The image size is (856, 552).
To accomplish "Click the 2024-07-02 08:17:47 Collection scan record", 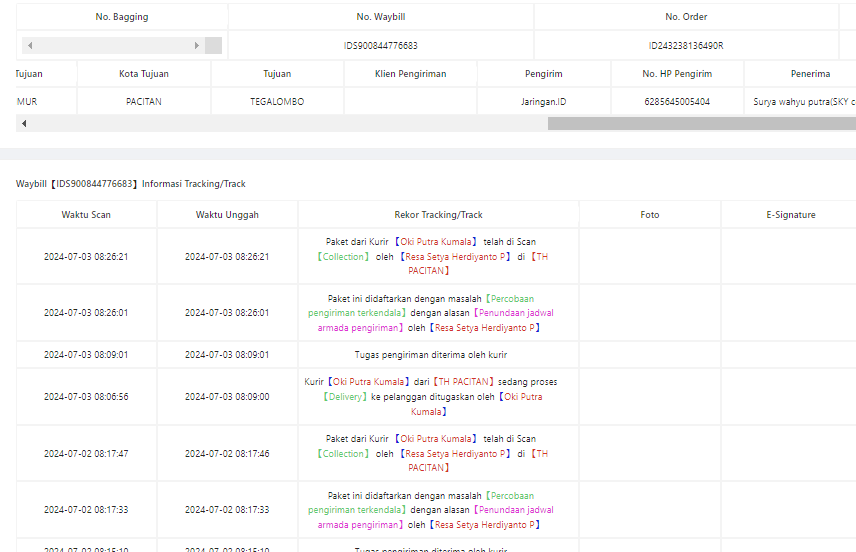I will (x=431, y=454).
